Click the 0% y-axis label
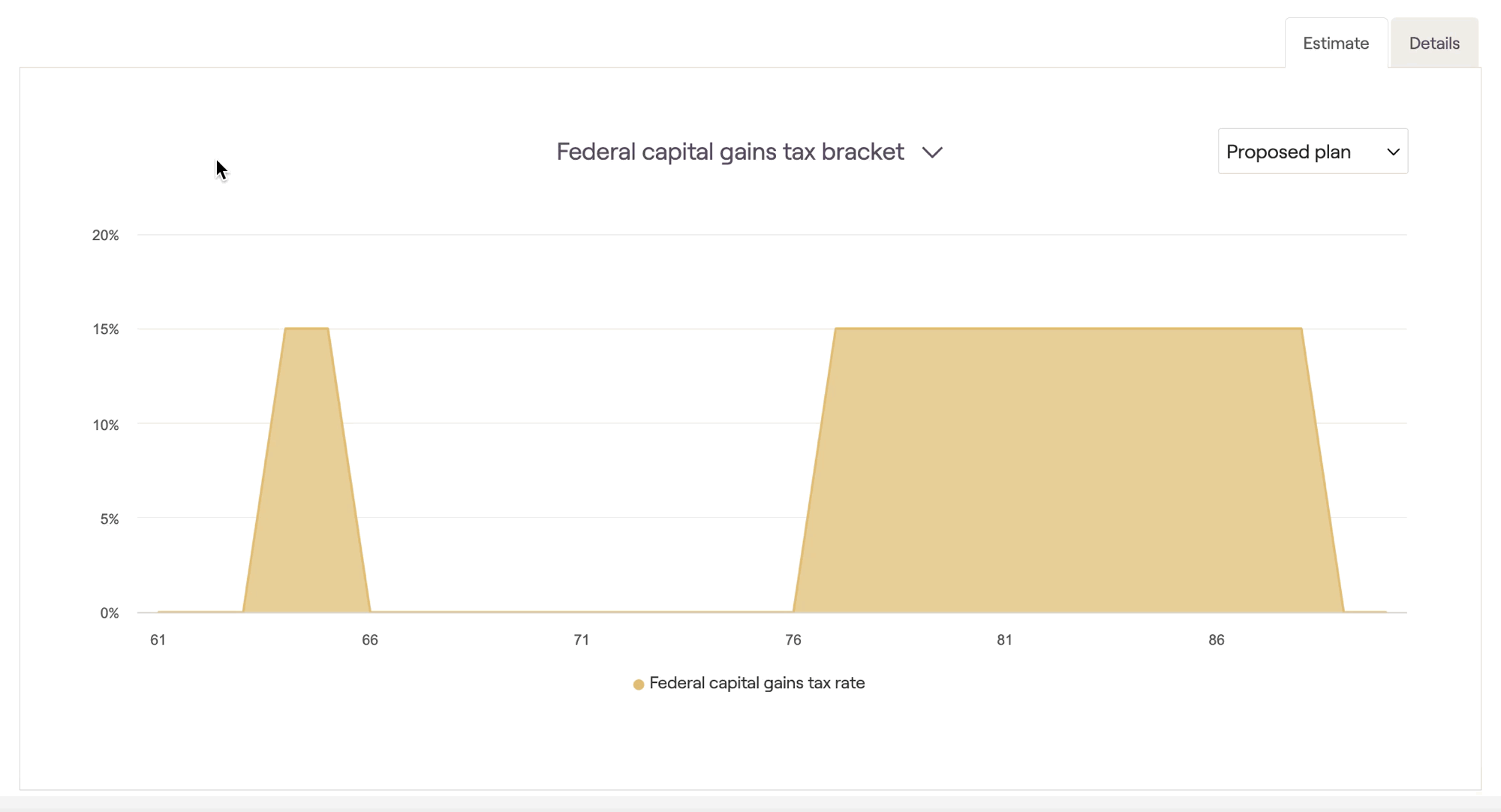This screenshot has height=812, width=1501. (110, 613)
